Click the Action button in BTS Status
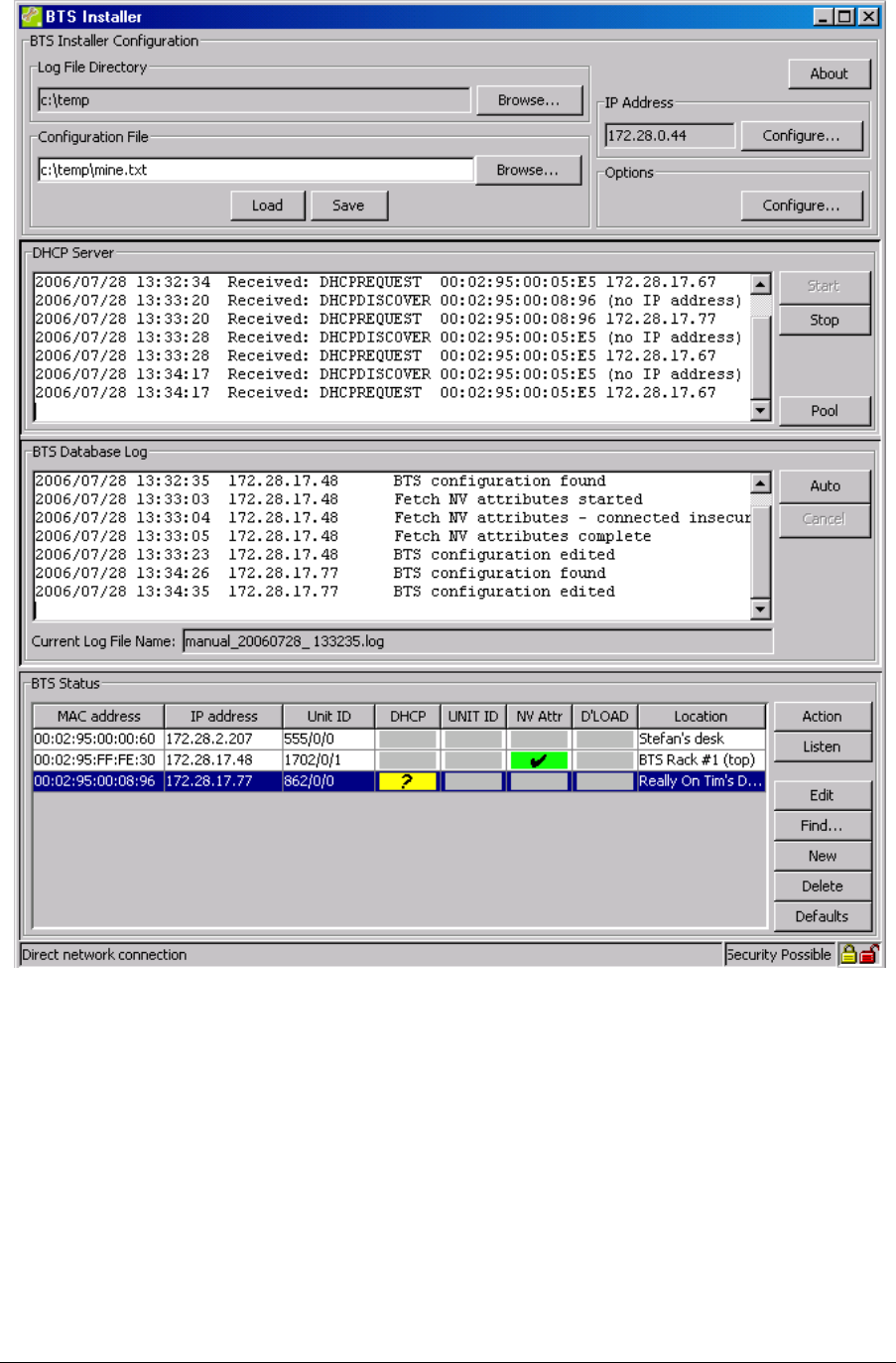This screenshot has width=896, height=1363. 822,716
